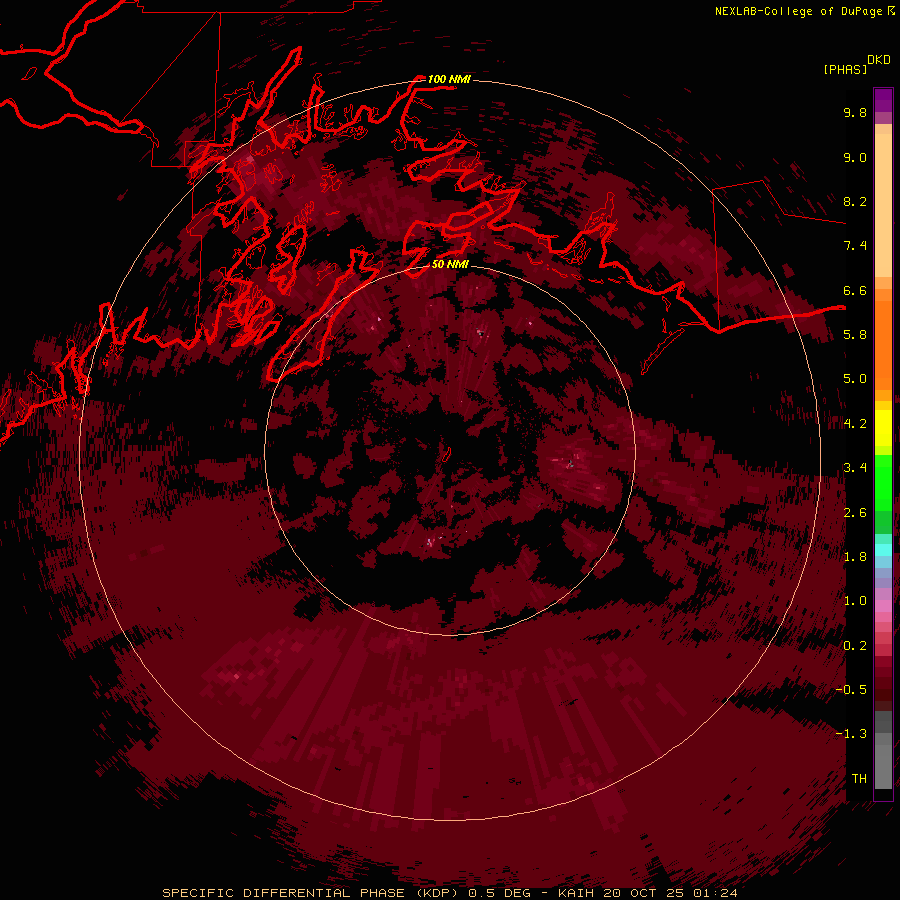Click the 0.2 value on color scale
This screenshot has height=900, width=900.
855,646
